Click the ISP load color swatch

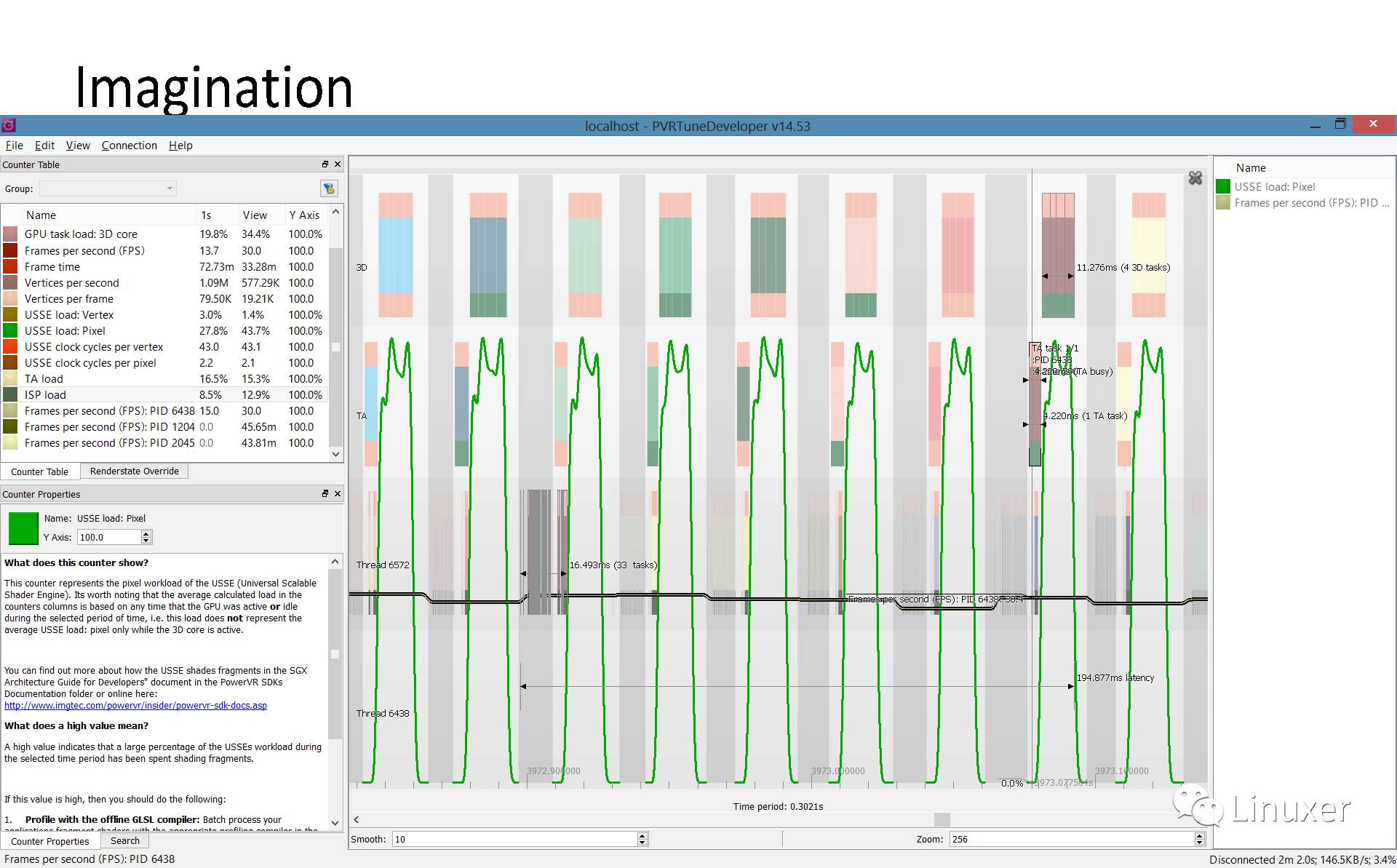point(10,394)
